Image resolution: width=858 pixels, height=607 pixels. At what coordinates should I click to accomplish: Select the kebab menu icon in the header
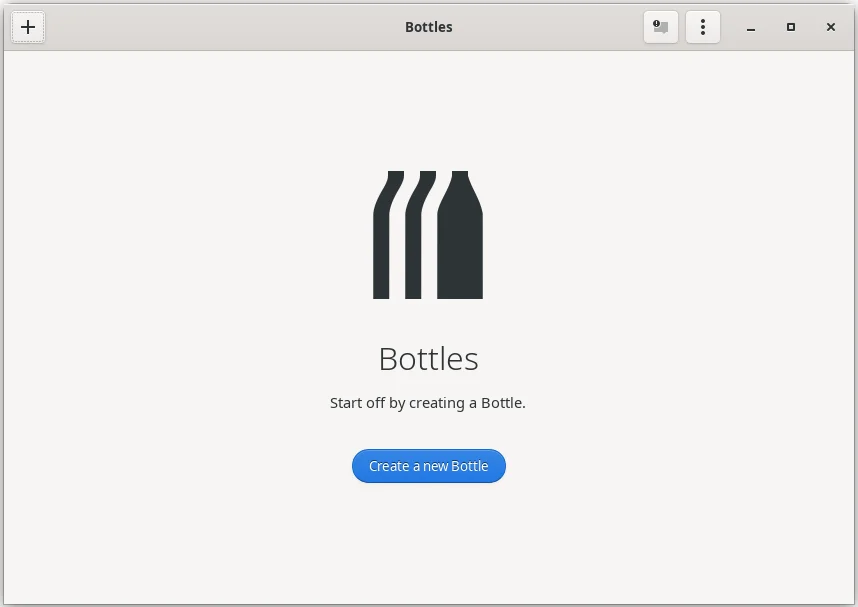[703, 27]
